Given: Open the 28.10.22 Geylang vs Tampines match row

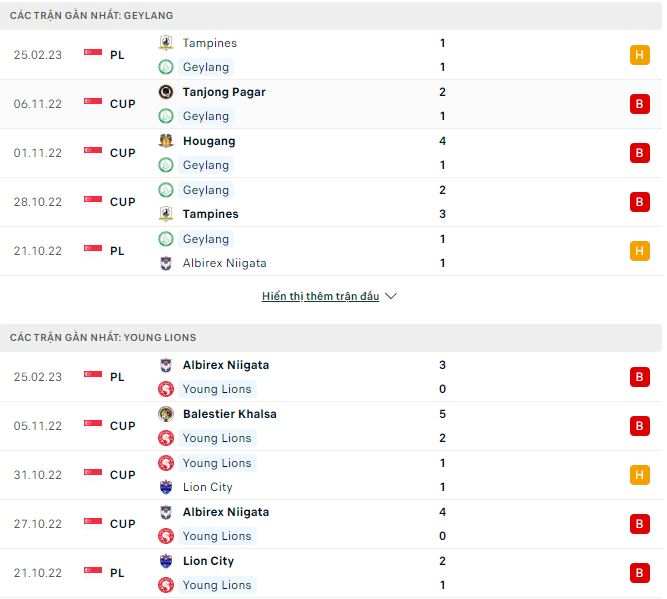Looking at the screenshot, I should pyautogui.click(x=330, y=202).
